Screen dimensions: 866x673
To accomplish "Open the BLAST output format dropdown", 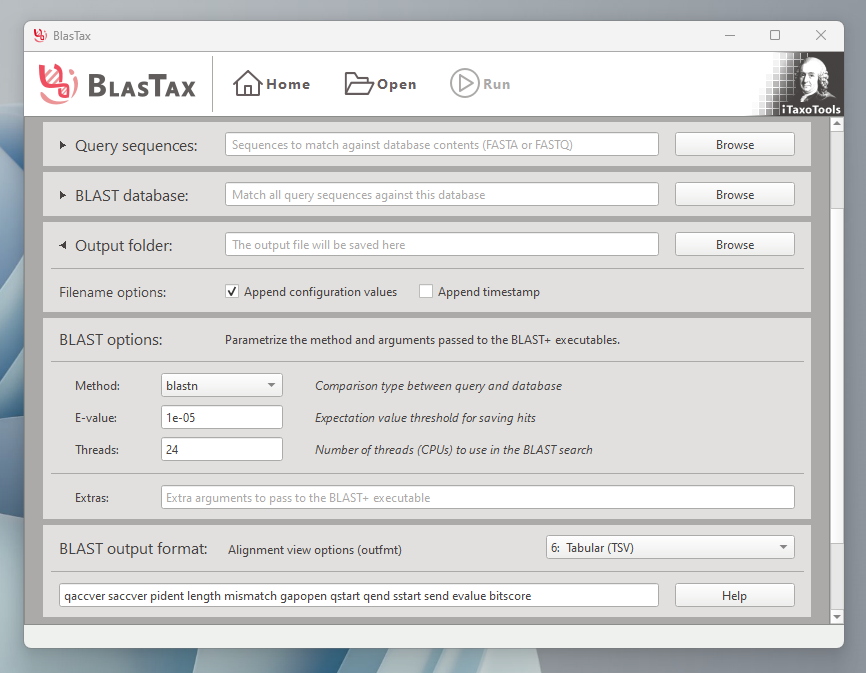I will pyautogui.click(x=669, y=547).
